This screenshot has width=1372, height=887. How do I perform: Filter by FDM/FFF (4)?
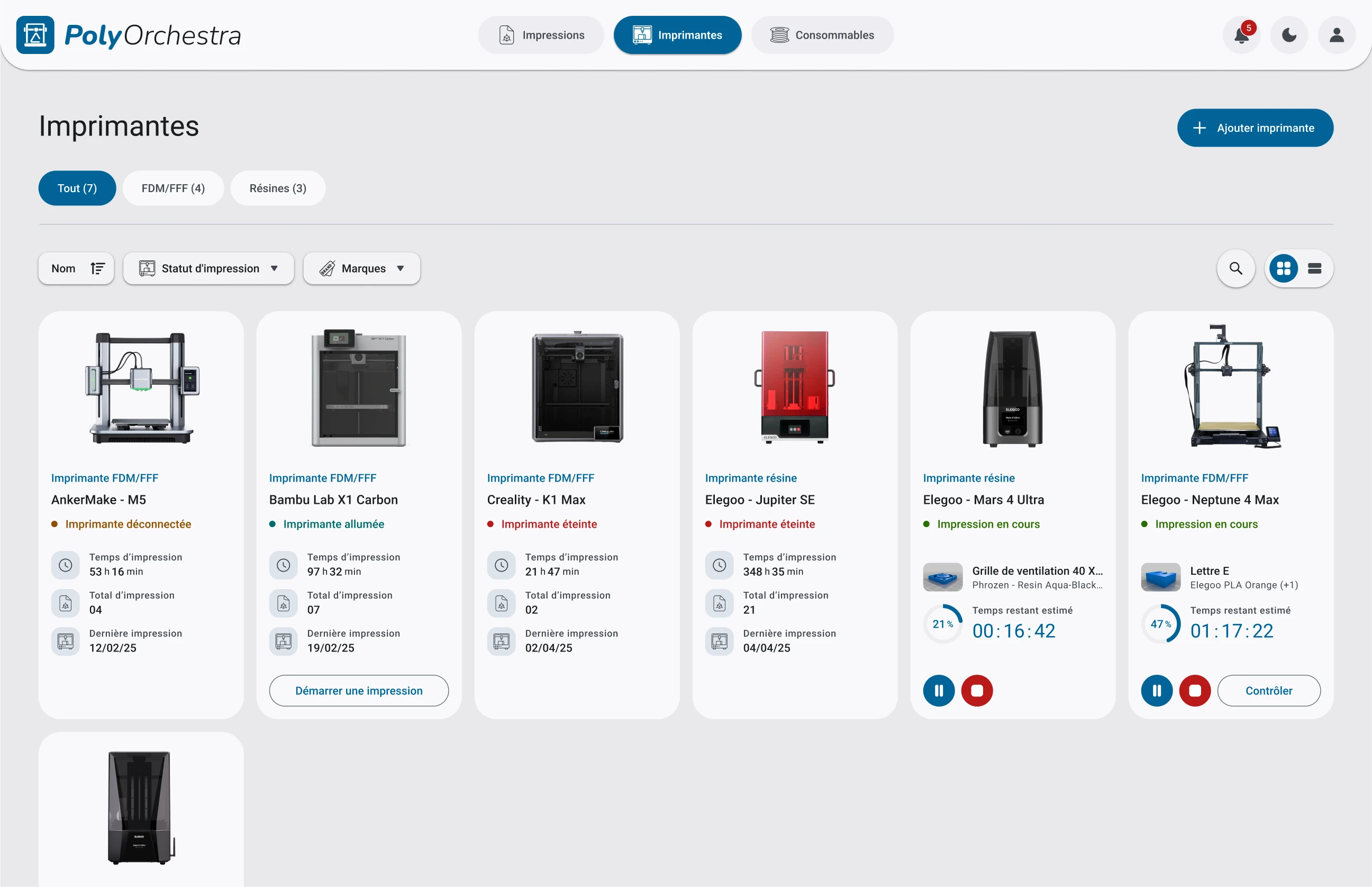tap(174, 188)
